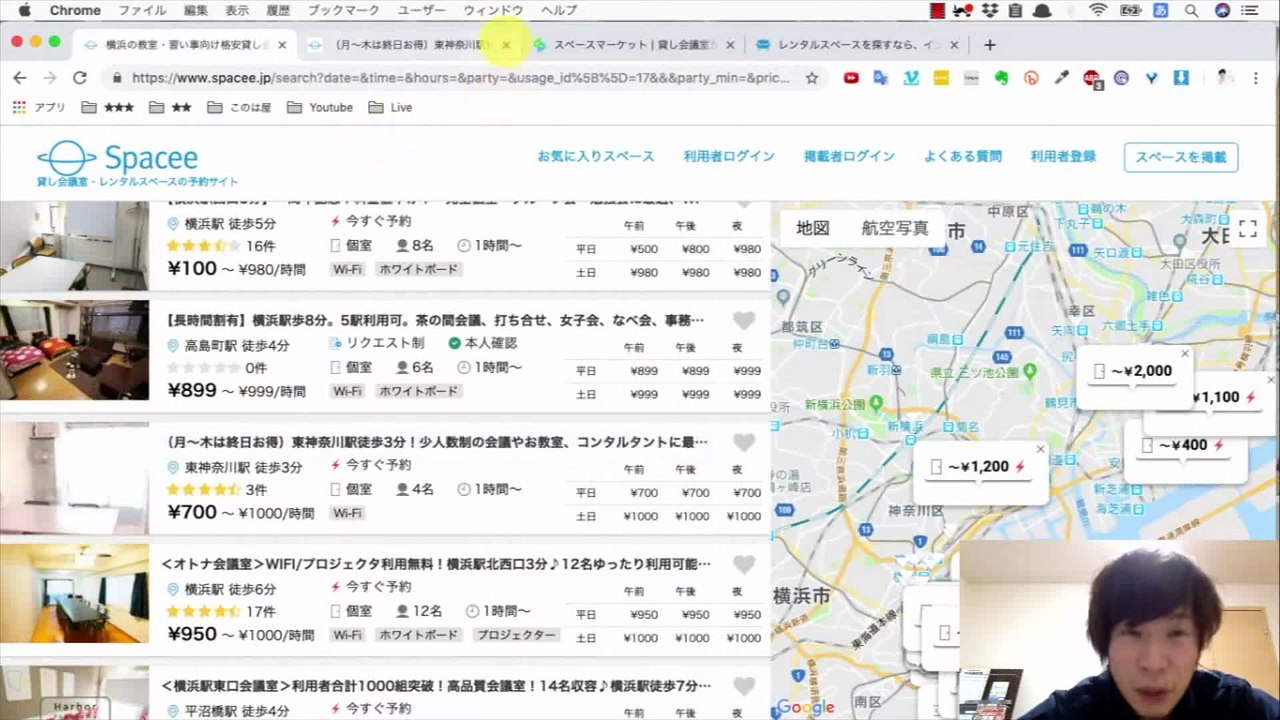Open Spotlight search in the menu bar
1280x720 pixels.
(1191, 11)
